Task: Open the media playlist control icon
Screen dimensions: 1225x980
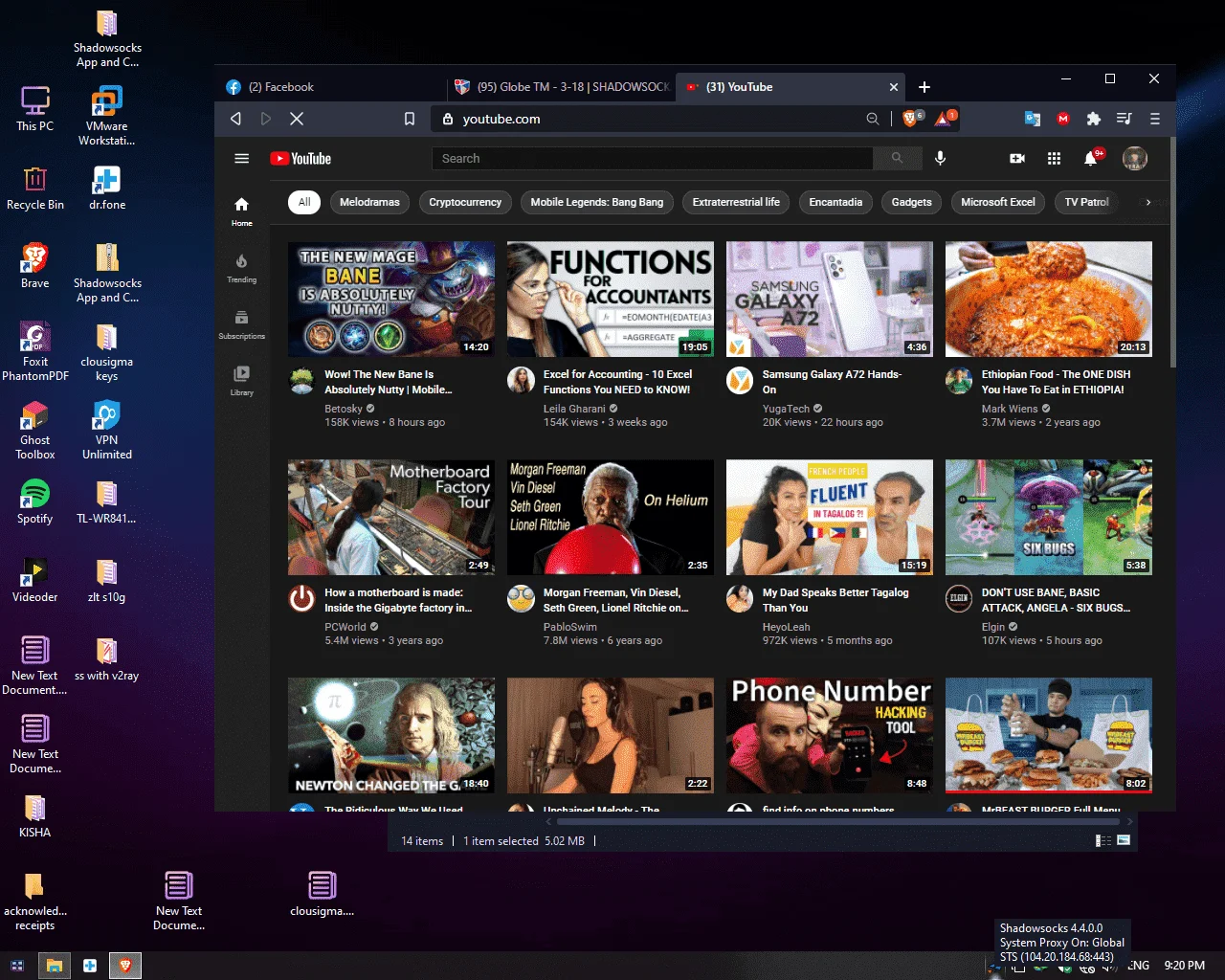Action: coord(1125,119)
